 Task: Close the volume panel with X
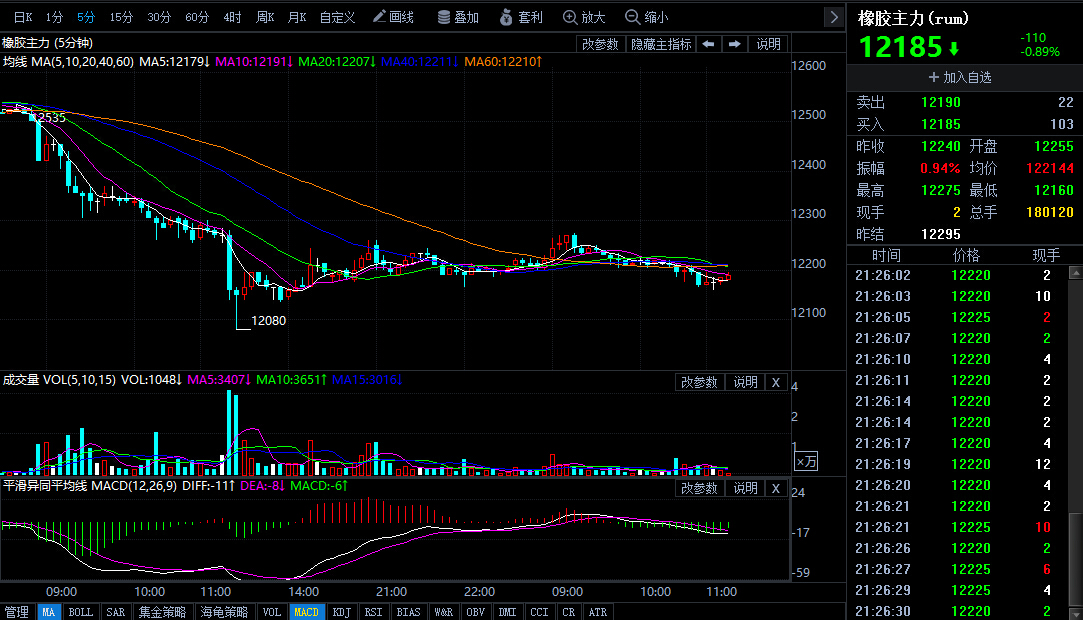(x=776, y=382)
